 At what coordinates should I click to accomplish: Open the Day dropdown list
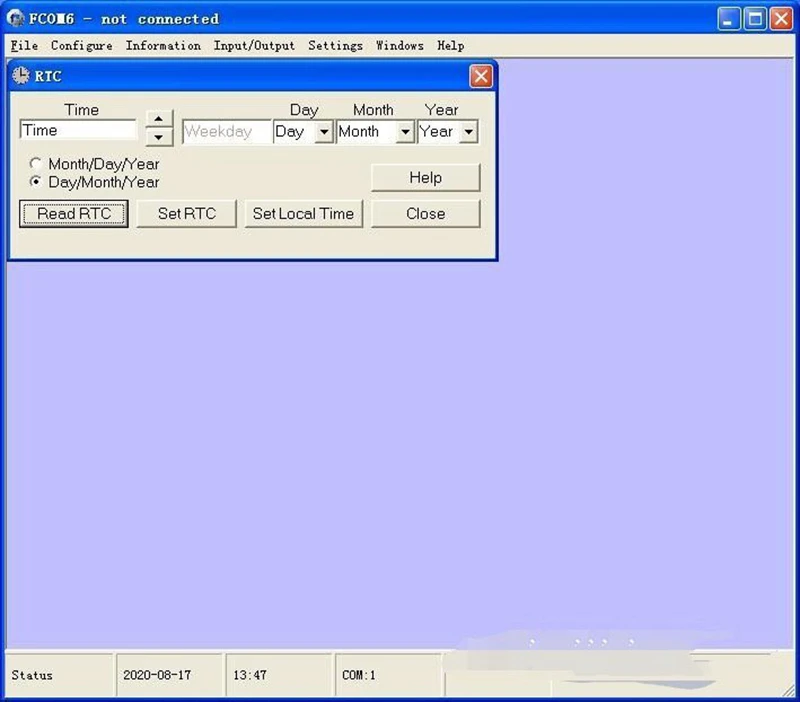pos(324,132)
